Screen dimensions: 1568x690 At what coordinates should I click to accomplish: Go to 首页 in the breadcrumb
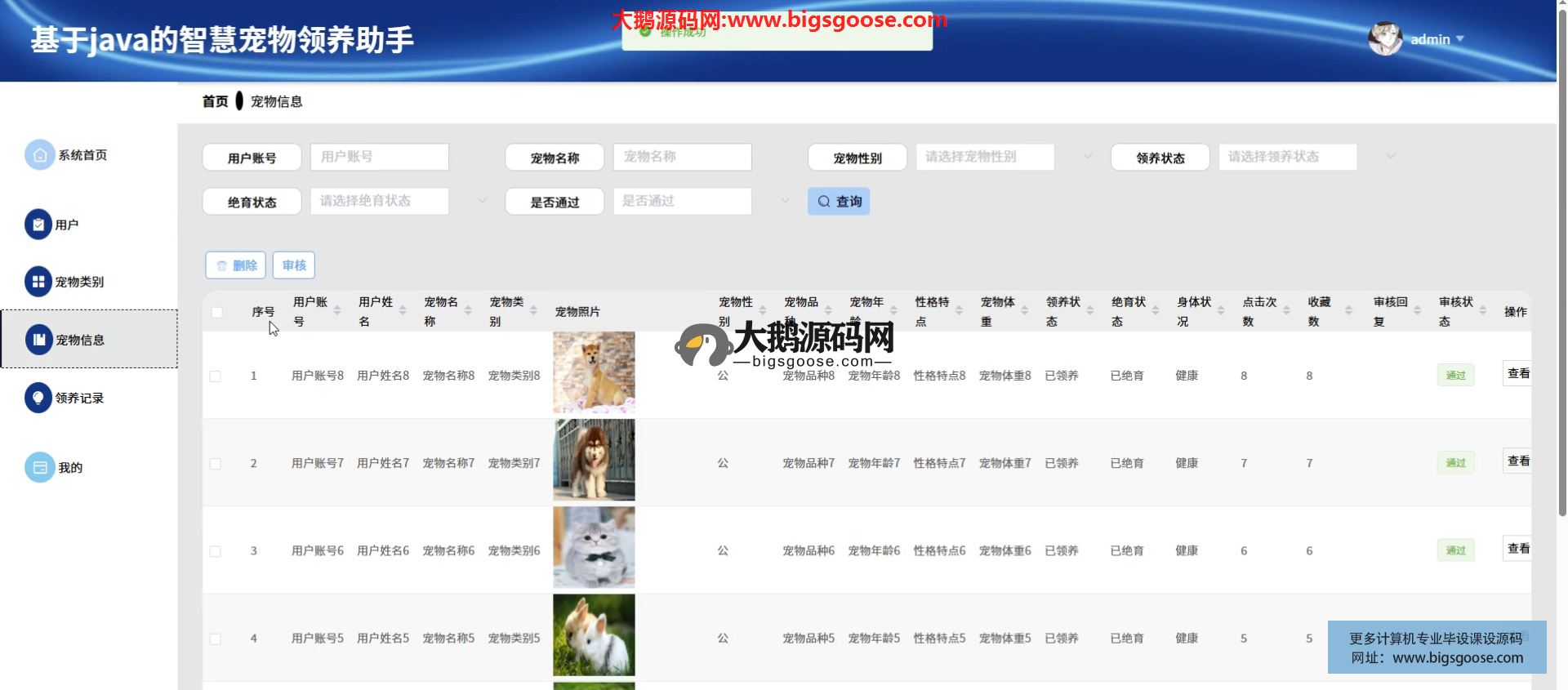[x=215, y=101]
